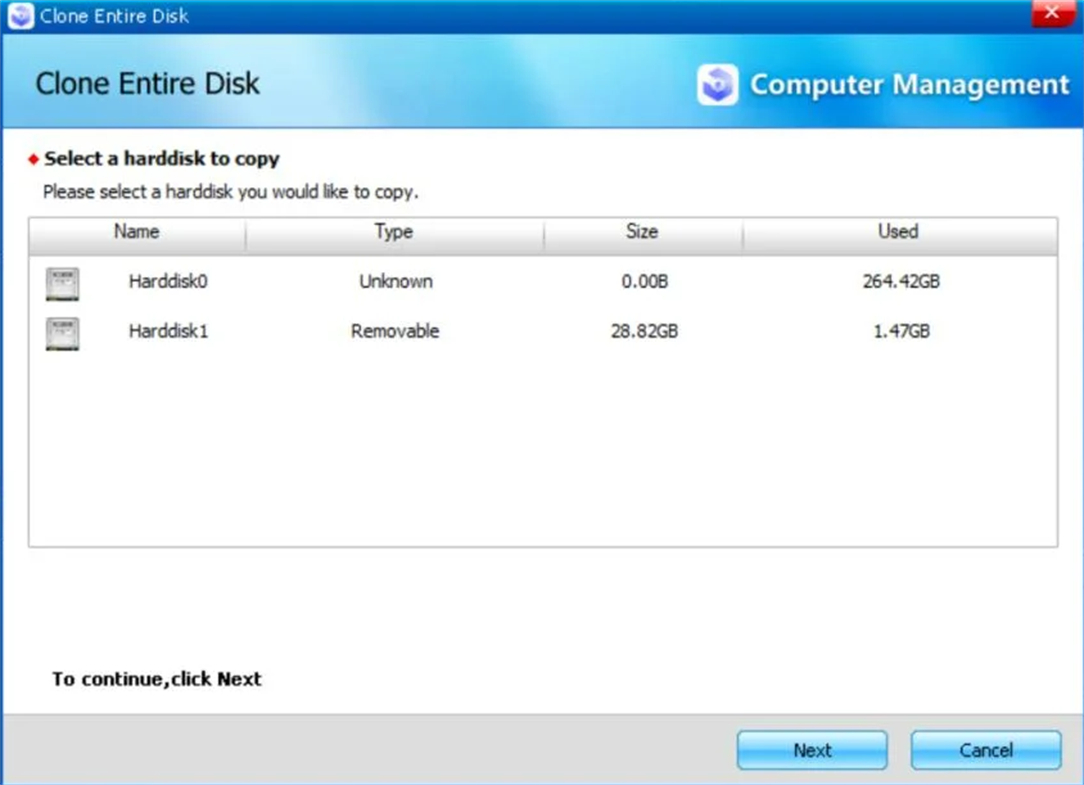
Task: Click the 28.82GB size value
Action: [643, 332]
